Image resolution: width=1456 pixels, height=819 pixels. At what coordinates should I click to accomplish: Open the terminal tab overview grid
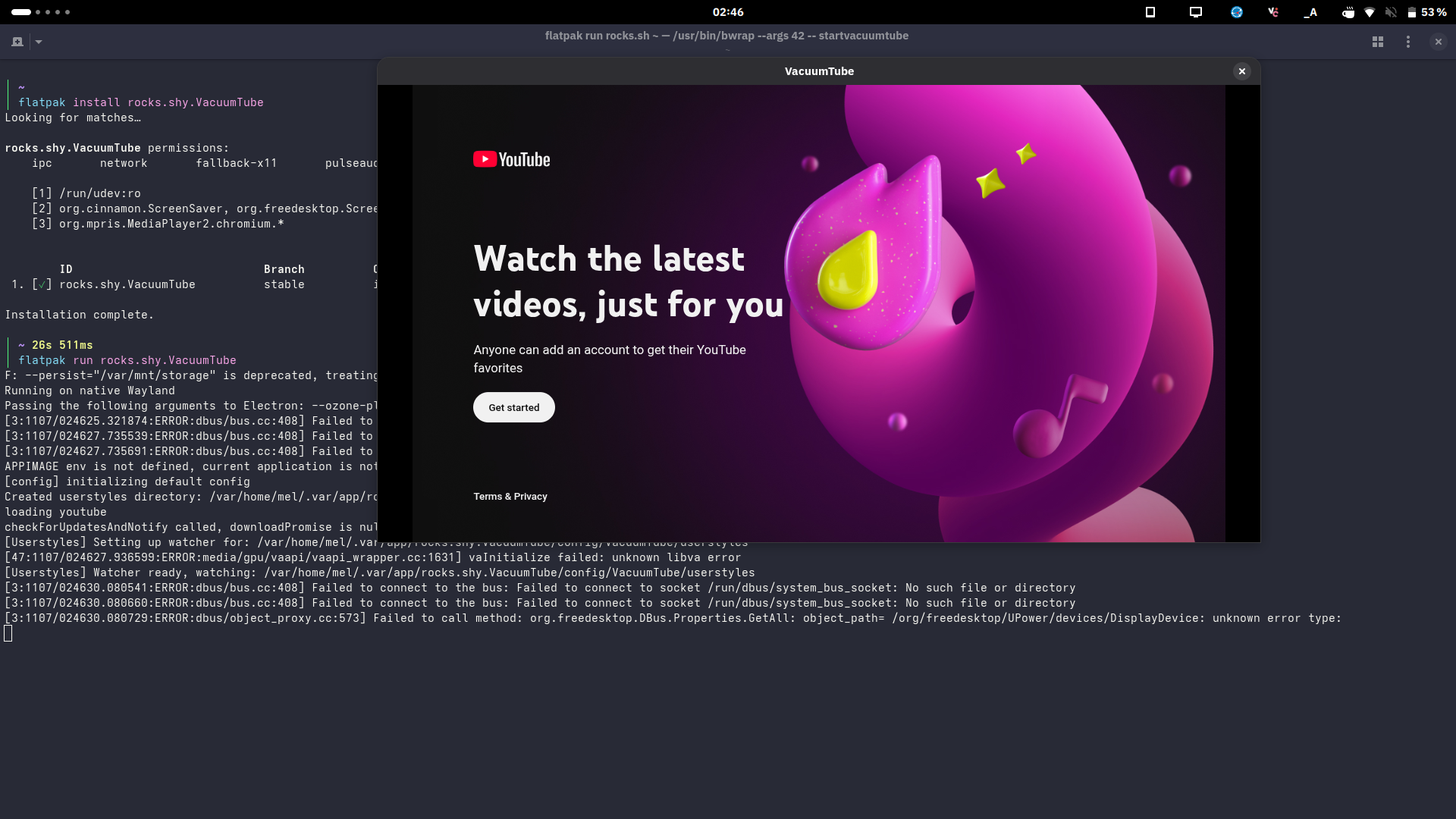coord(1378,42)
